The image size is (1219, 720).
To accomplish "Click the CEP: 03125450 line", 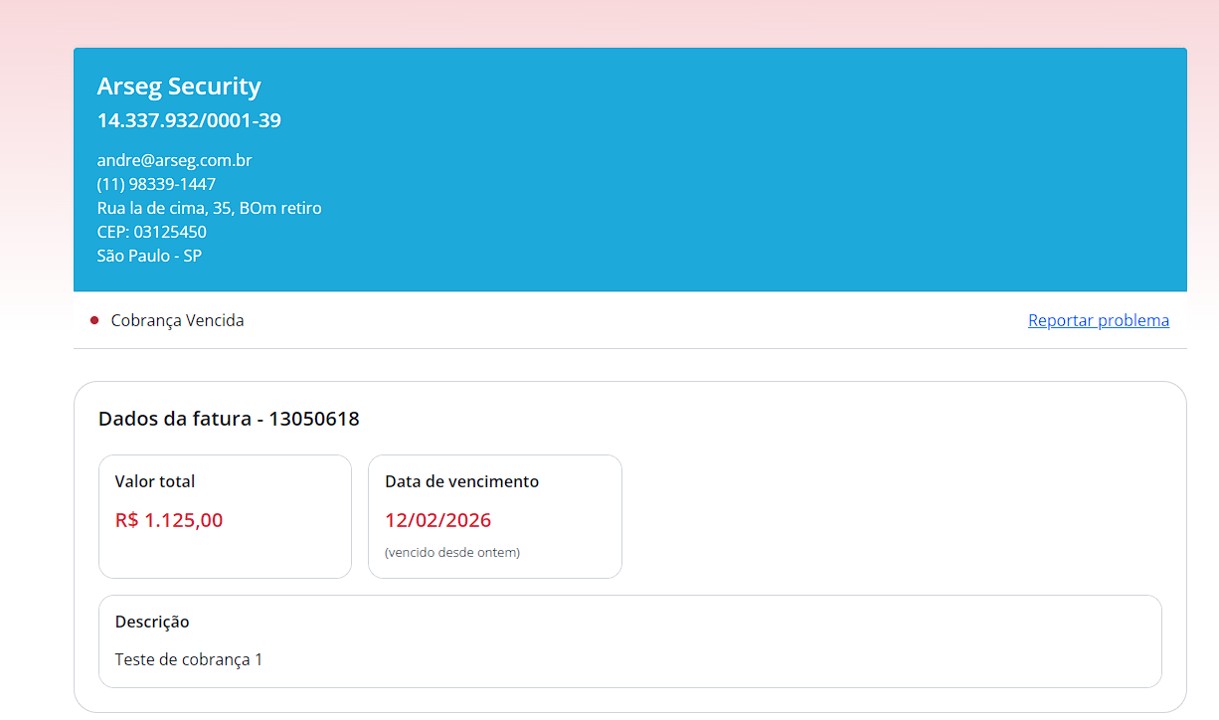I will pyautogui.click(x=152, y=232).
